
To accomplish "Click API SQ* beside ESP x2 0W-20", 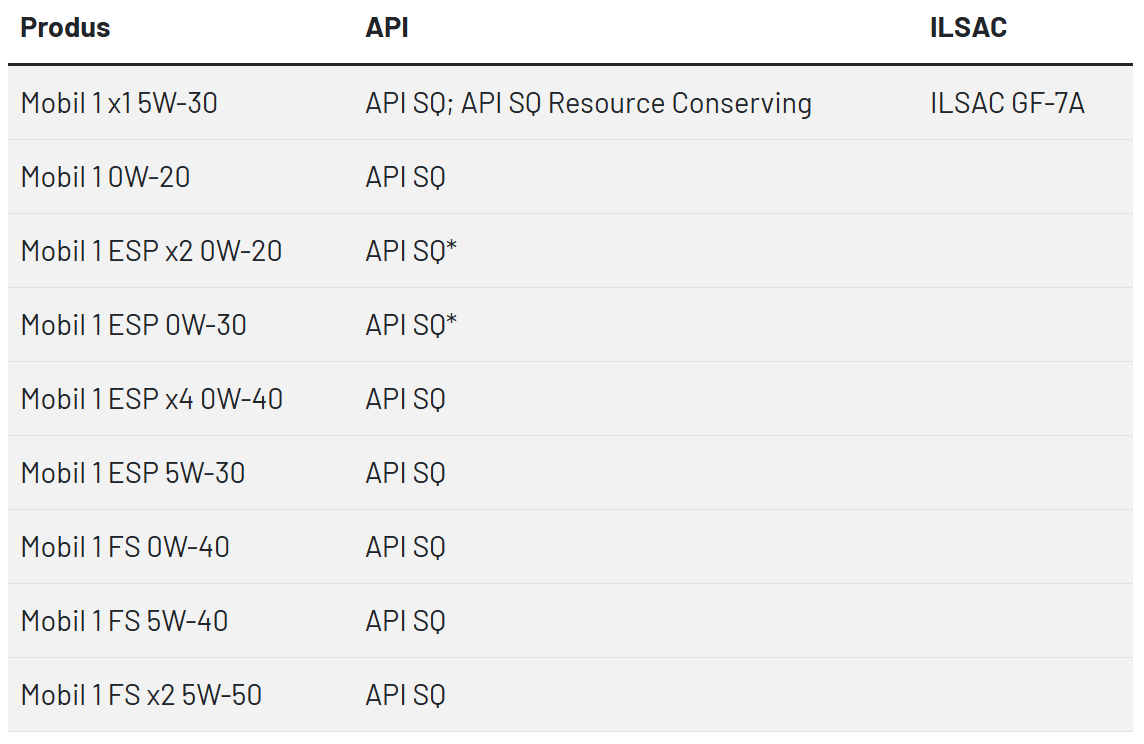I will (x=411, y=251).
